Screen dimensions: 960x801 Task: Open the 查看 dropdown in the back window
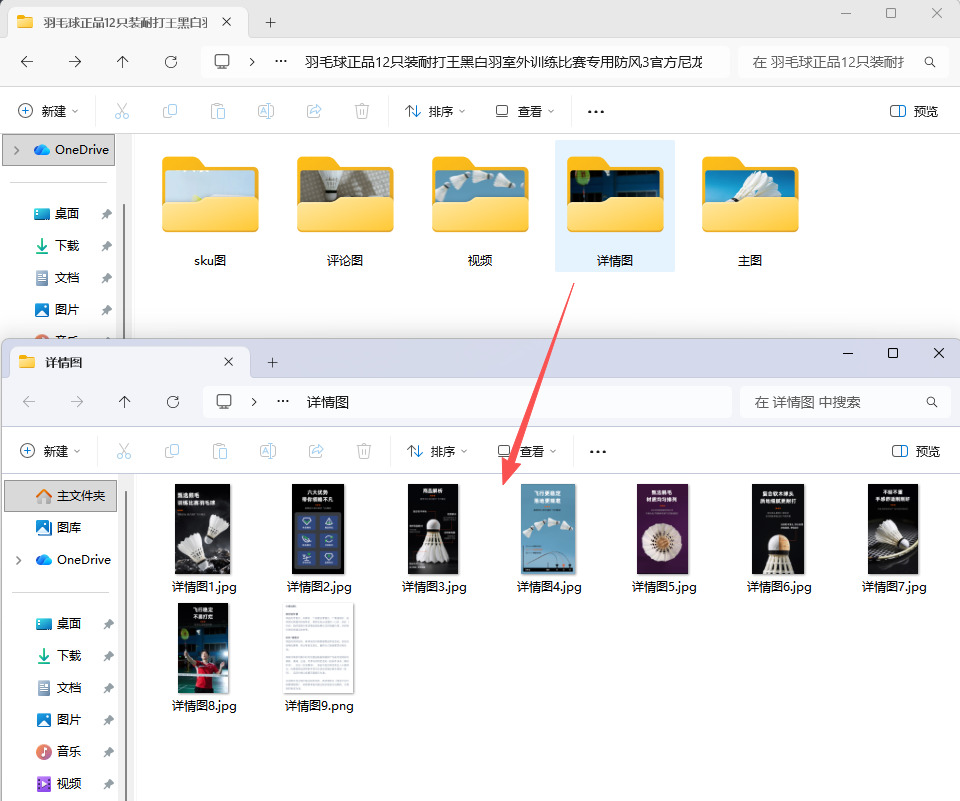point(525,111)
